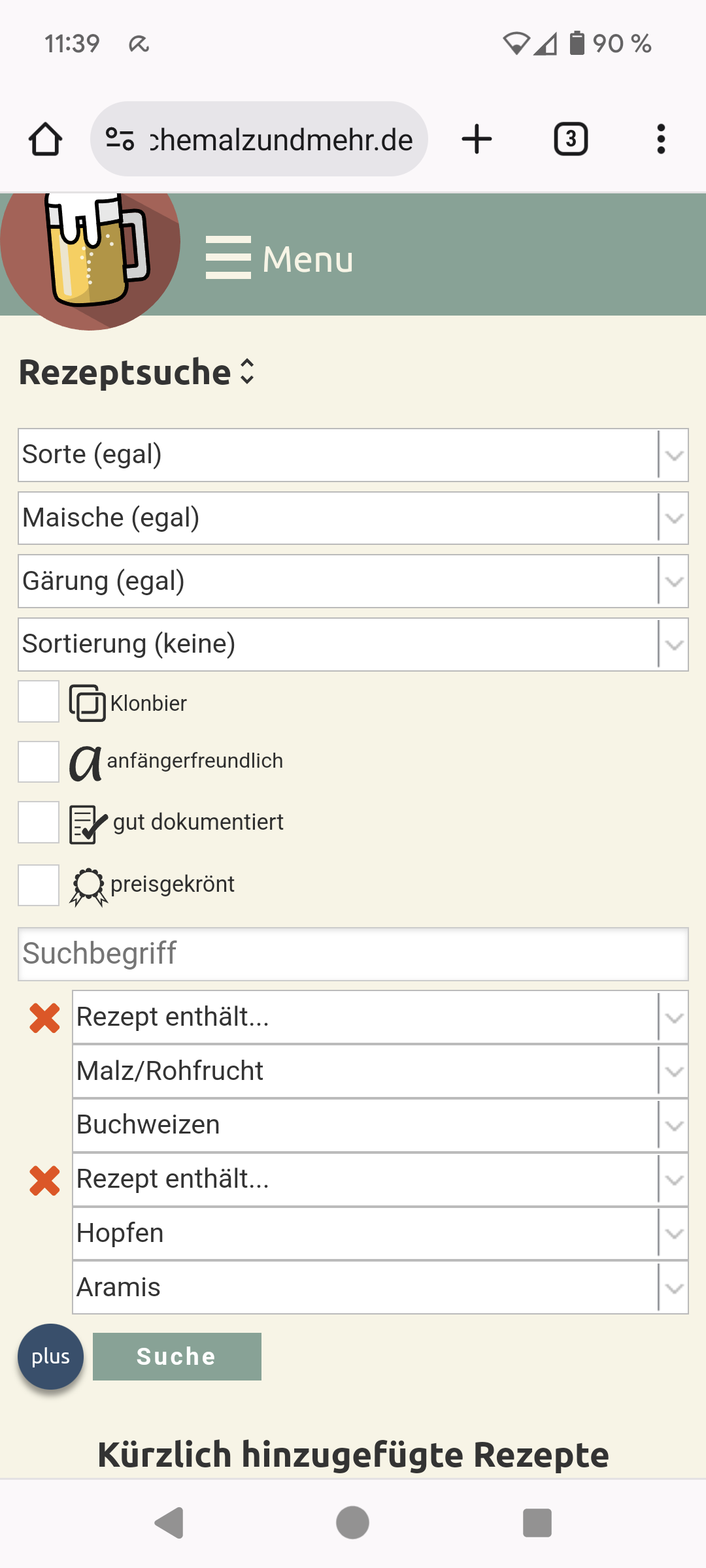Tick the gut dokumentiert checkbox
The height and width of the screenshot is (1568, 706).
[x=39, y=823]
